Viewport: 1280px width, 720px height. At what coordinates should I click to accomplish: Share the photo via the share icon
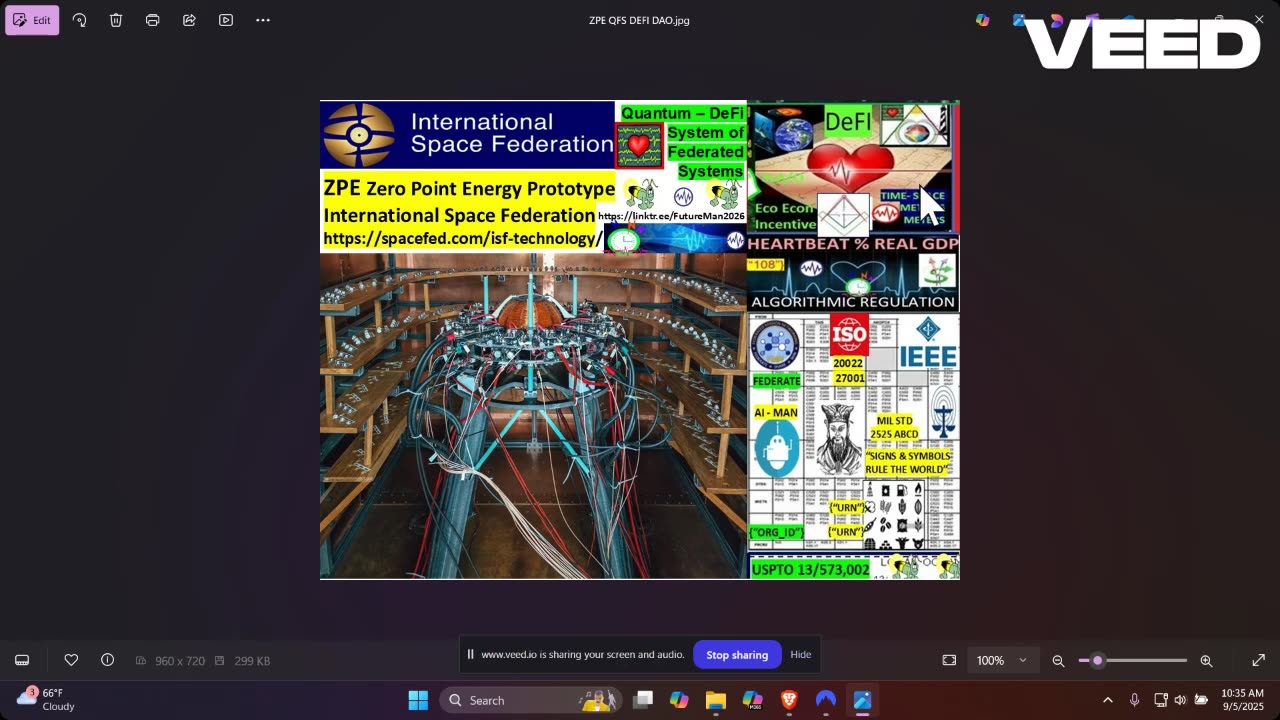click(189, 20)
